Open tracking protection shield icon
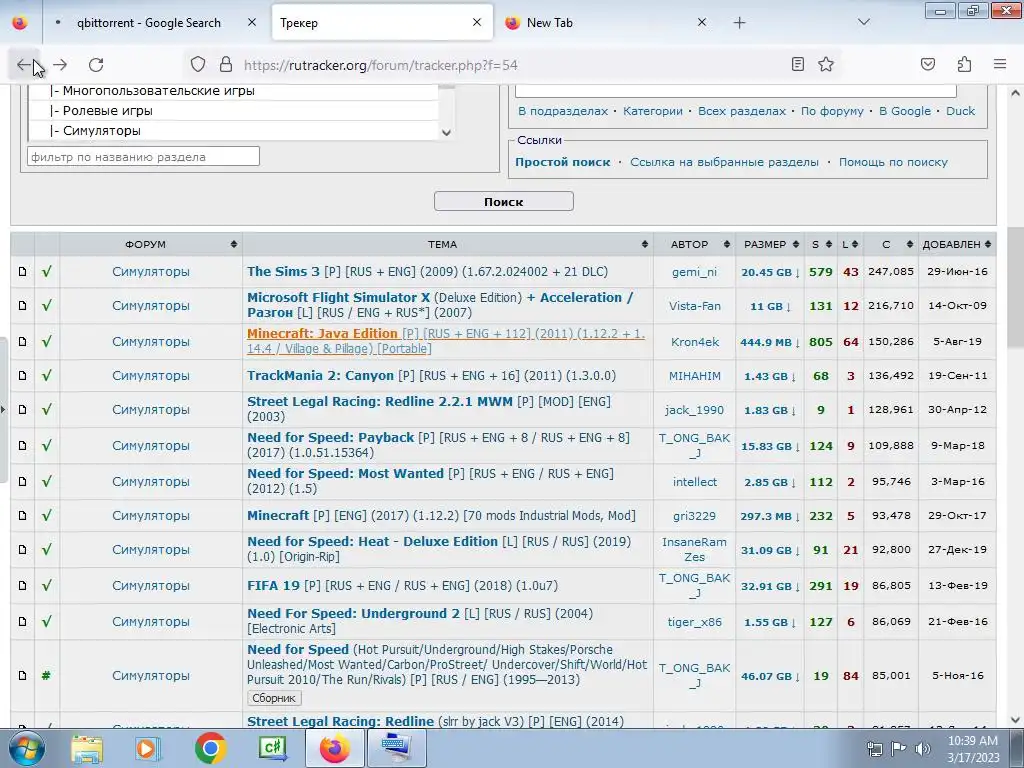Screen dimensions: 1024x768 (198, 64)
